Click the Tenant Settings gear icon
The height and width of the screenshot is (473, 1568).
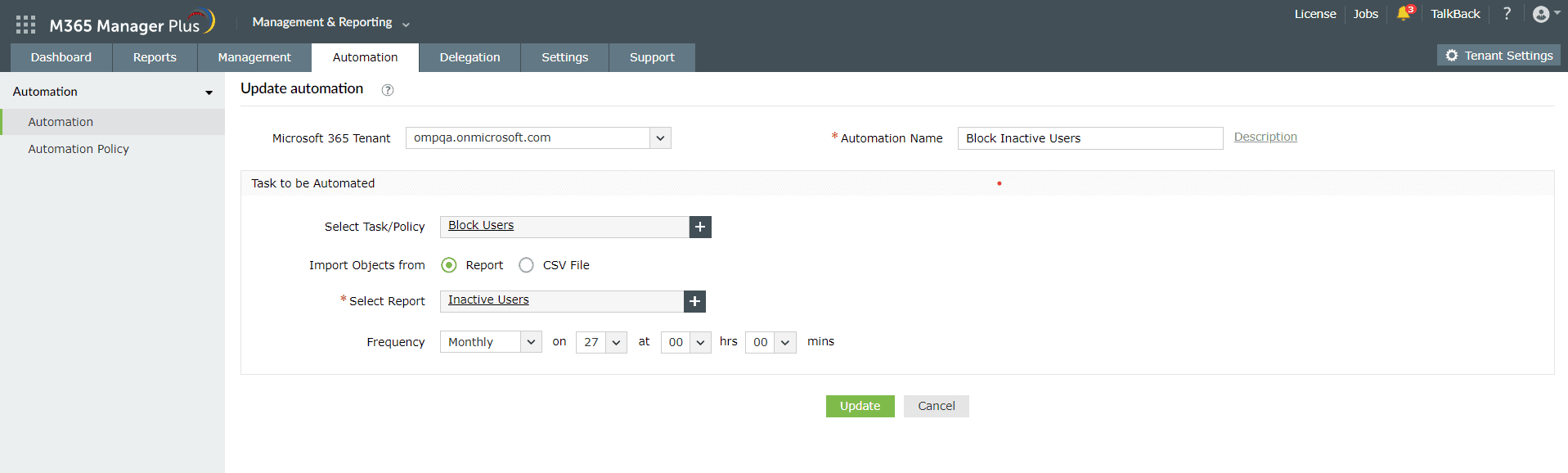click(1452, 56)
